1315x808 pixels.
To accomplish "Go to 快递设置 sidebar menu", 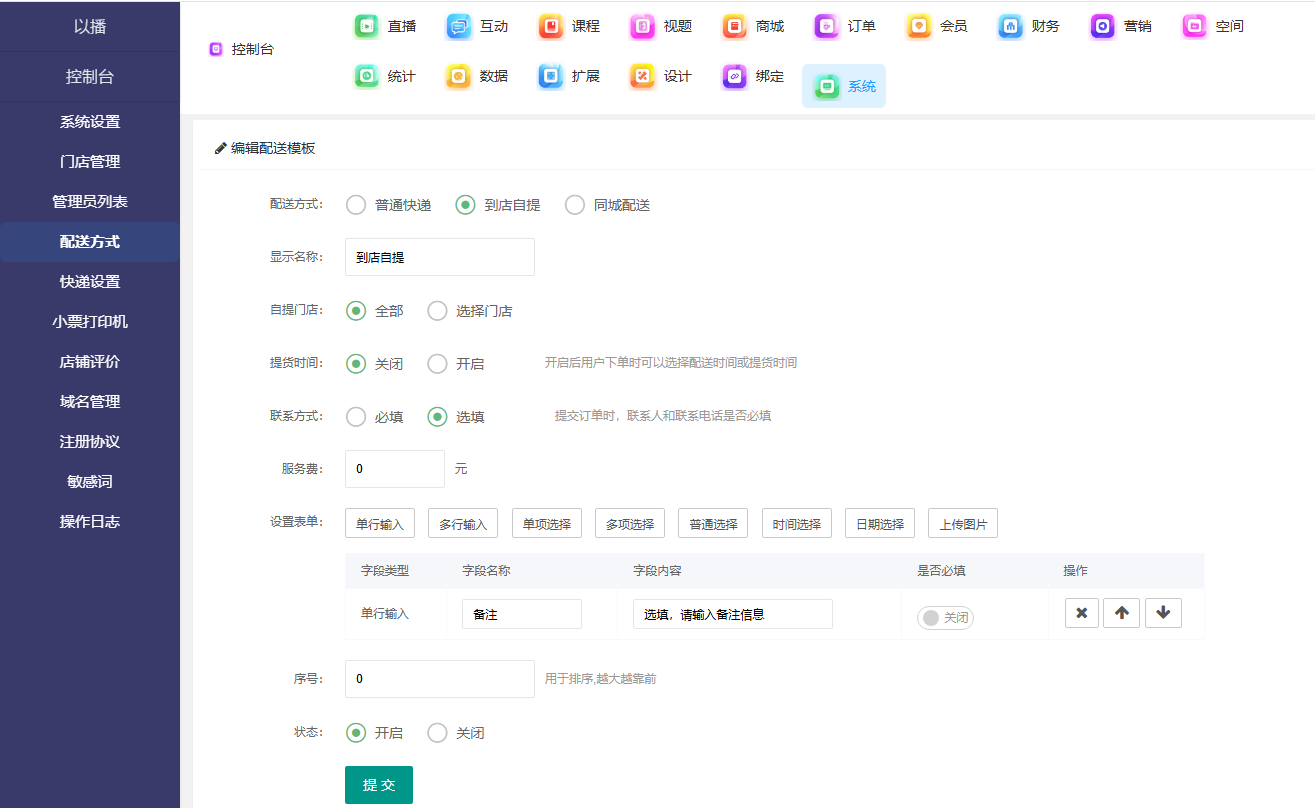I will tap(90, 282).
